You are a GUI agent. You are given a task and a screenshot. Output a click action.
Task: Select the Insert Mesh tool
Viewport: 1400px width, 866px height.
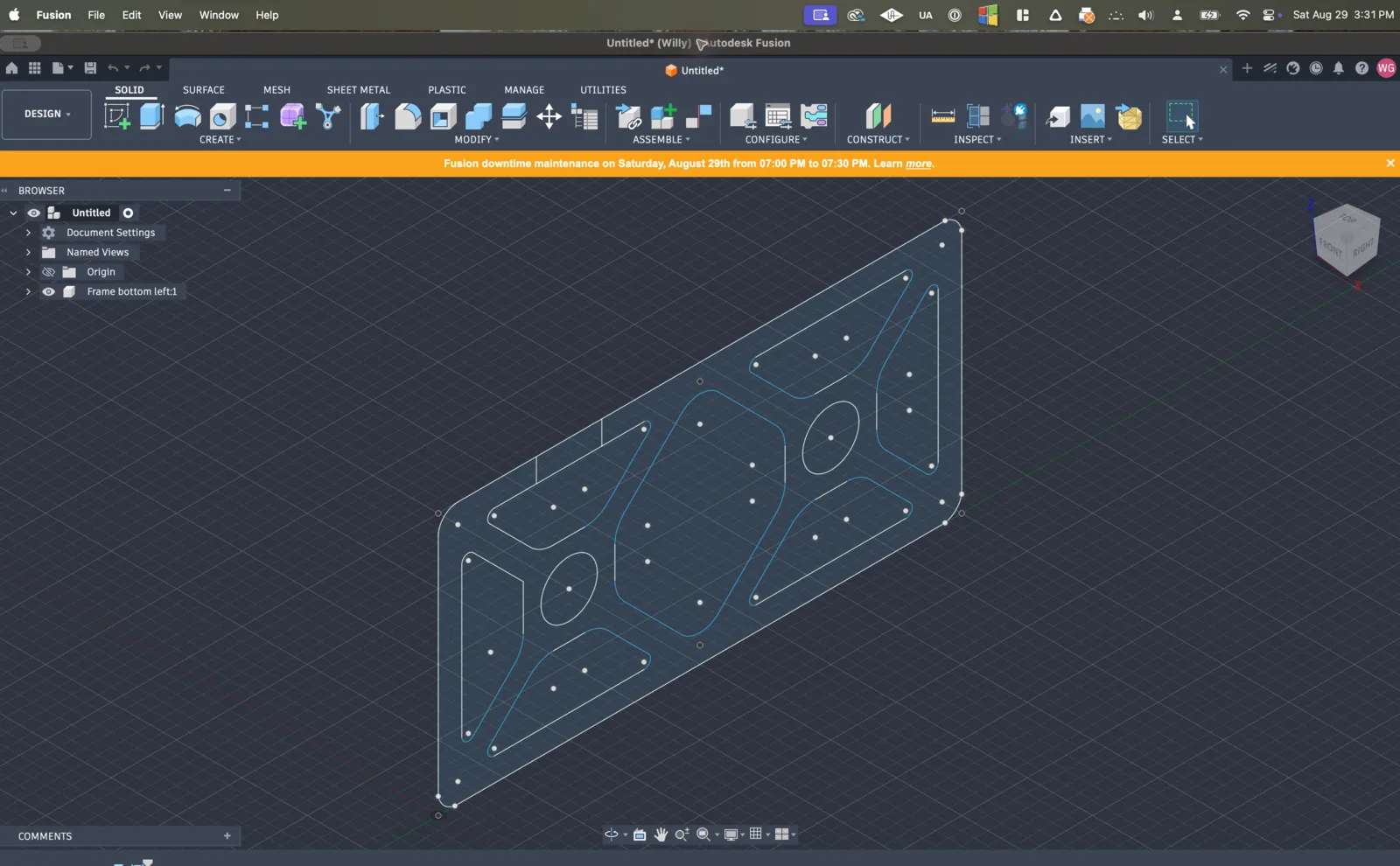pyautogui.click(x=1129, y=115)
